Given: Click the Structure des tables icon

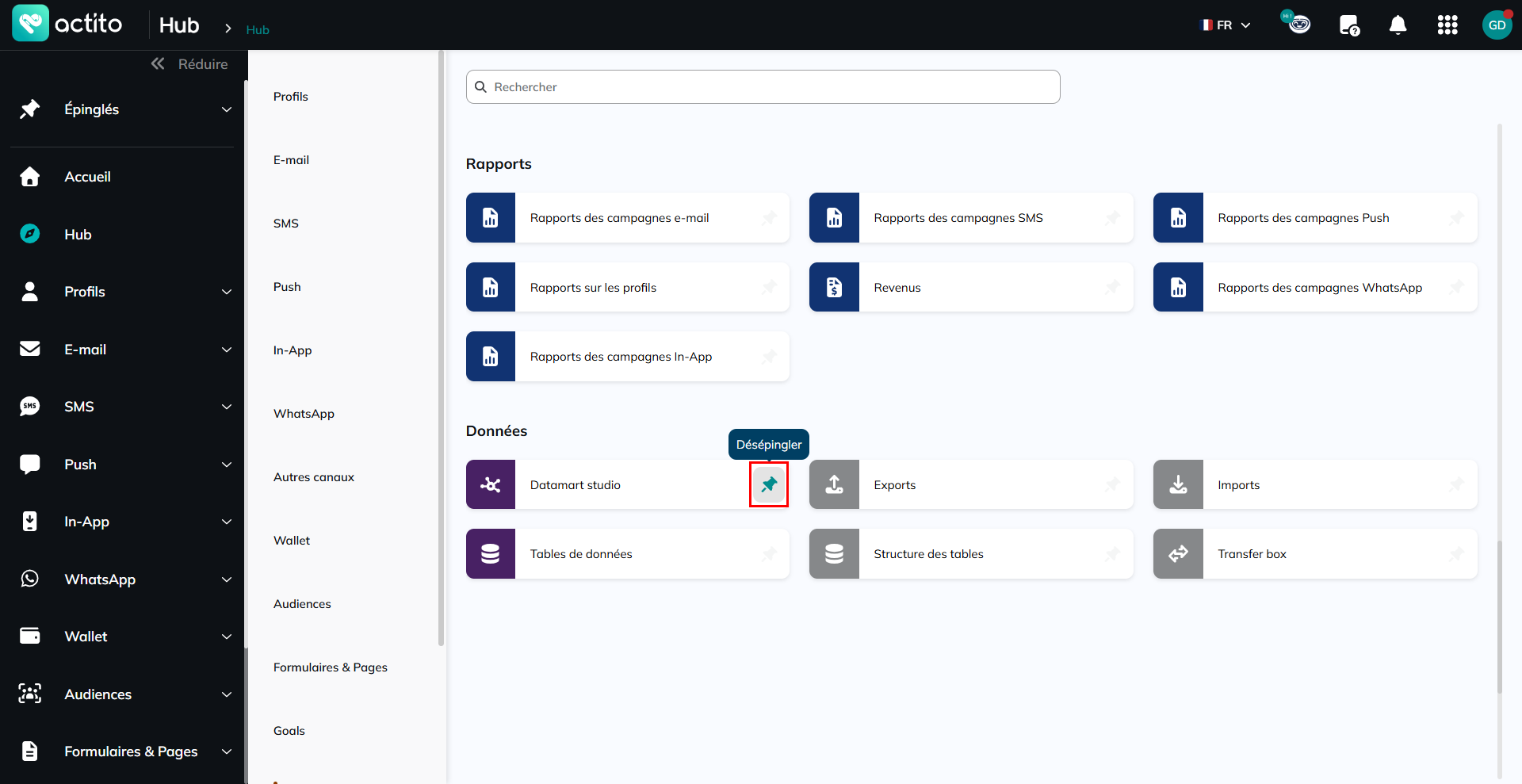Looking at the screenshot, I should (x=834, y=554).
